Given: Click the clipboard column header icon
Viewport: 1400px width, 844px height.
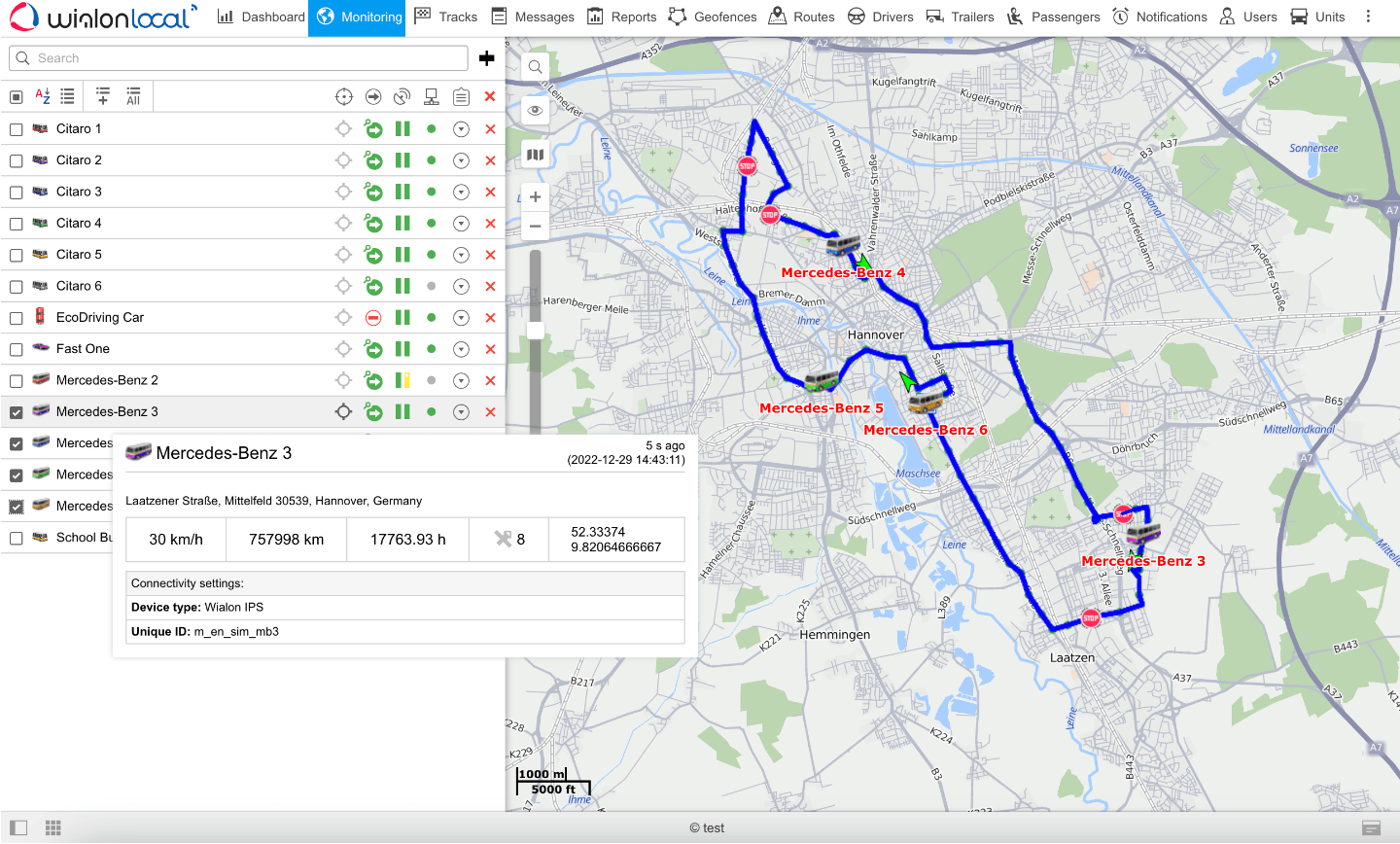Looking at the screenshot, I should (x=461, y=96).
